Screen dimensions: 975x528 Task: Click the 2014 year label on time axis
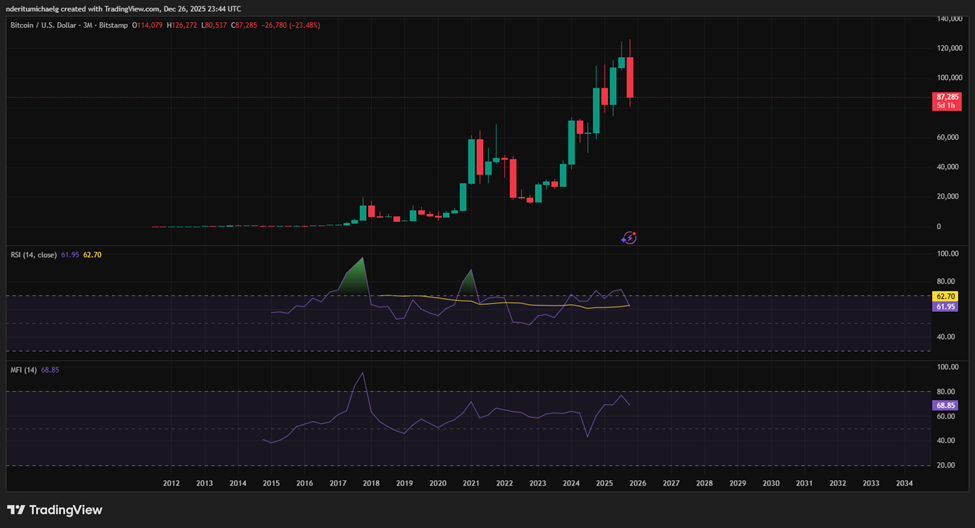coord(238,483)
